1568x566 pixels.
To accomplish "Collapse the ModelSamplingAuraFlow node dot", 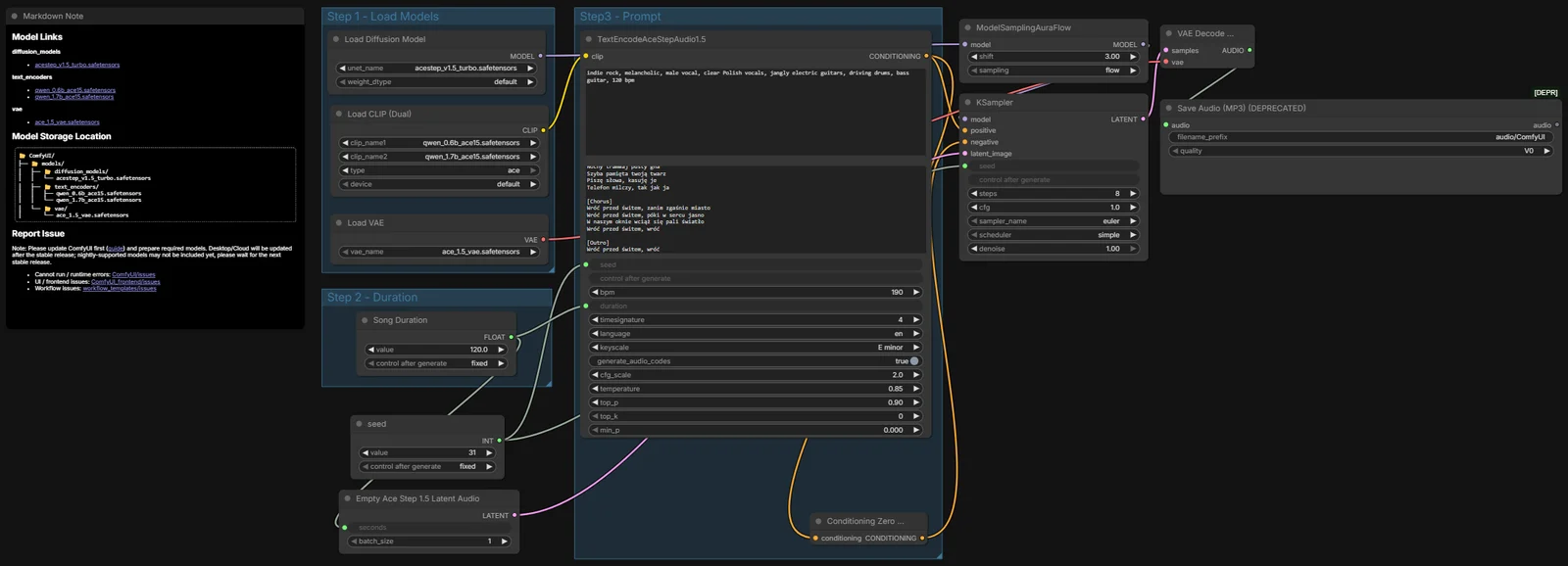I will pos(967,27).
